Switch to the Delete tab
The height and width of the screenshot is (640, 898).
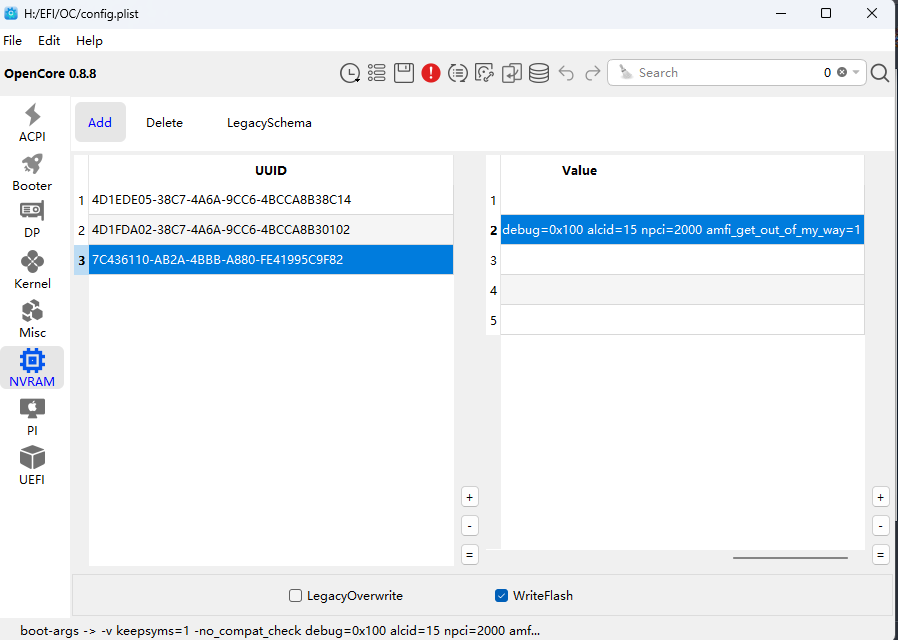[164, 123]
